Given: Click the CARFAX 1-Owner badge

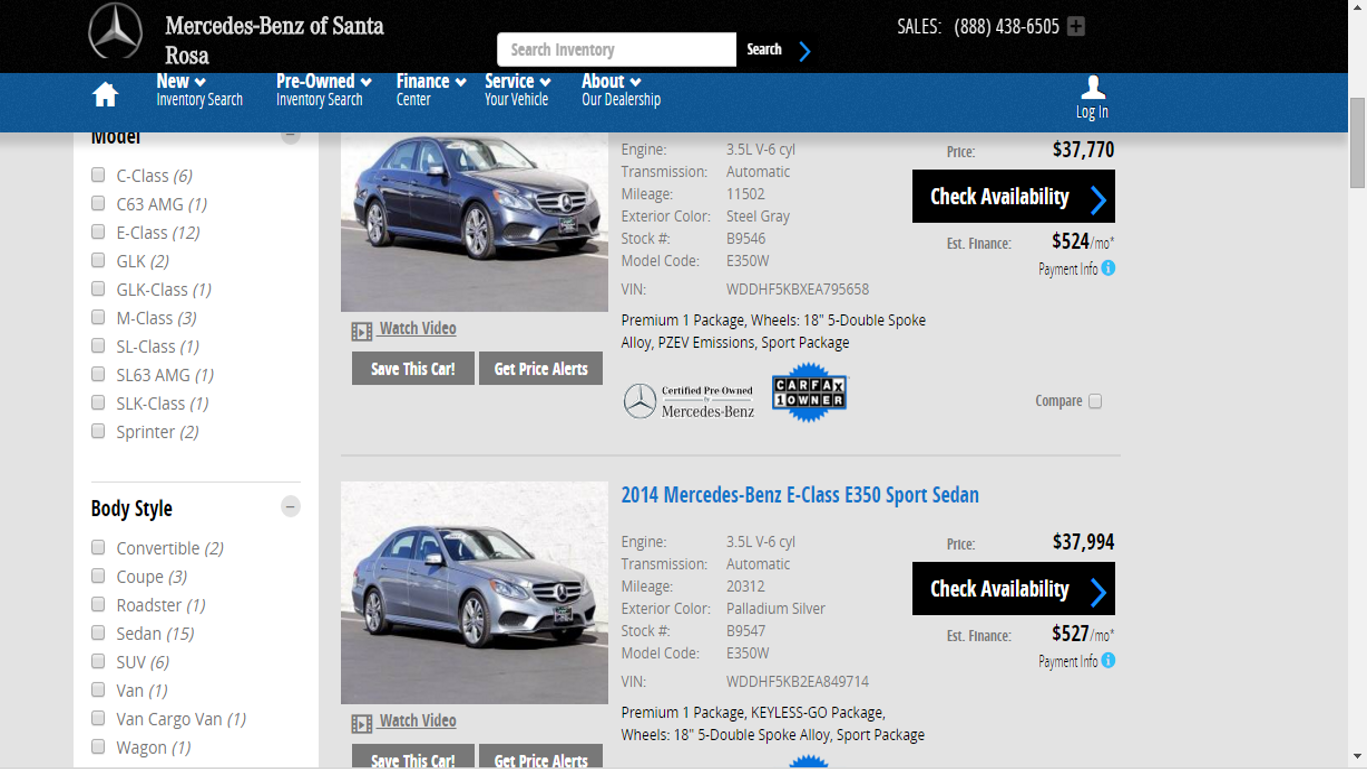Looking at the screenshot, I should (x=808, y=393).
